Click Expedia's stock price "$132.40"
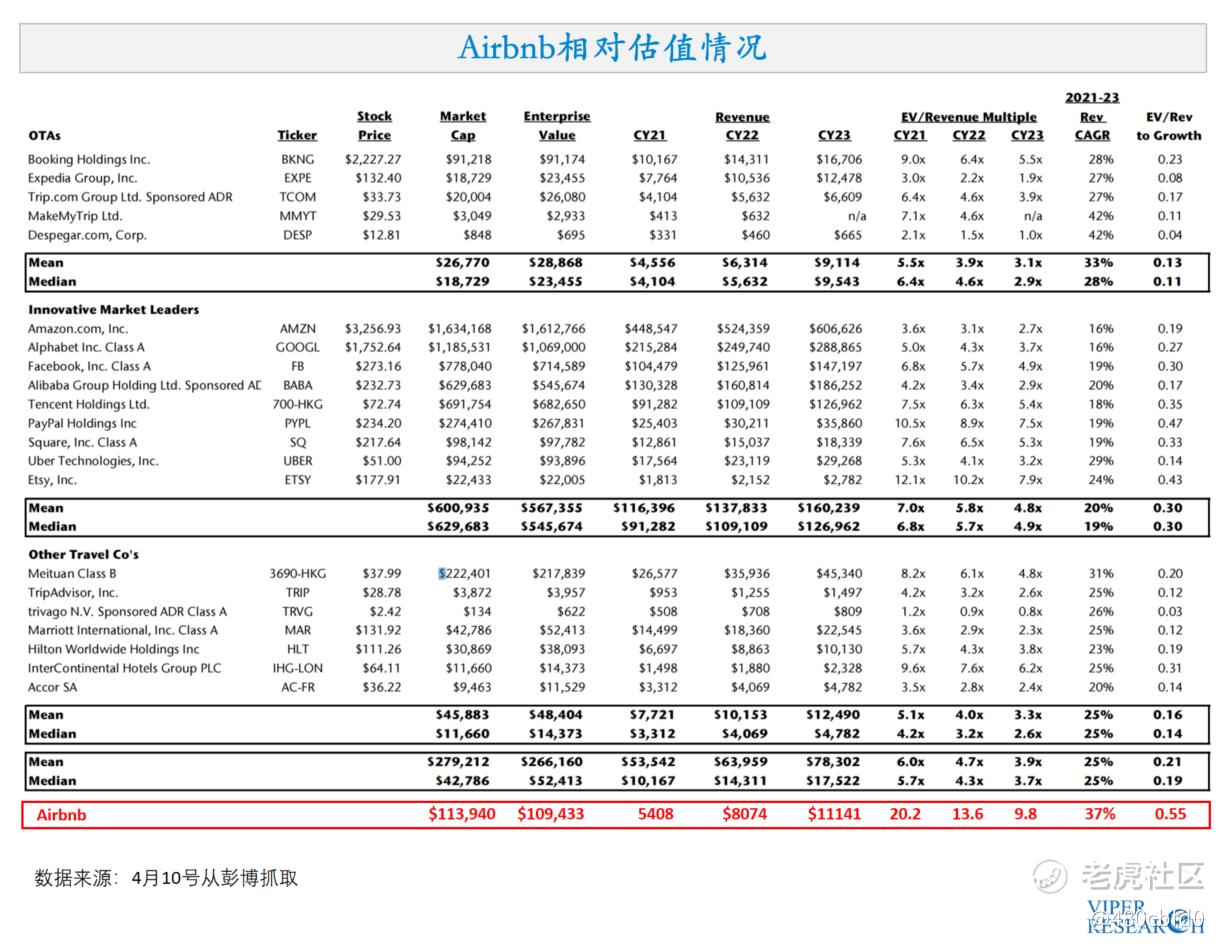Image resolution: width=1228 pixels, height=947 pixels. point(378,178)
